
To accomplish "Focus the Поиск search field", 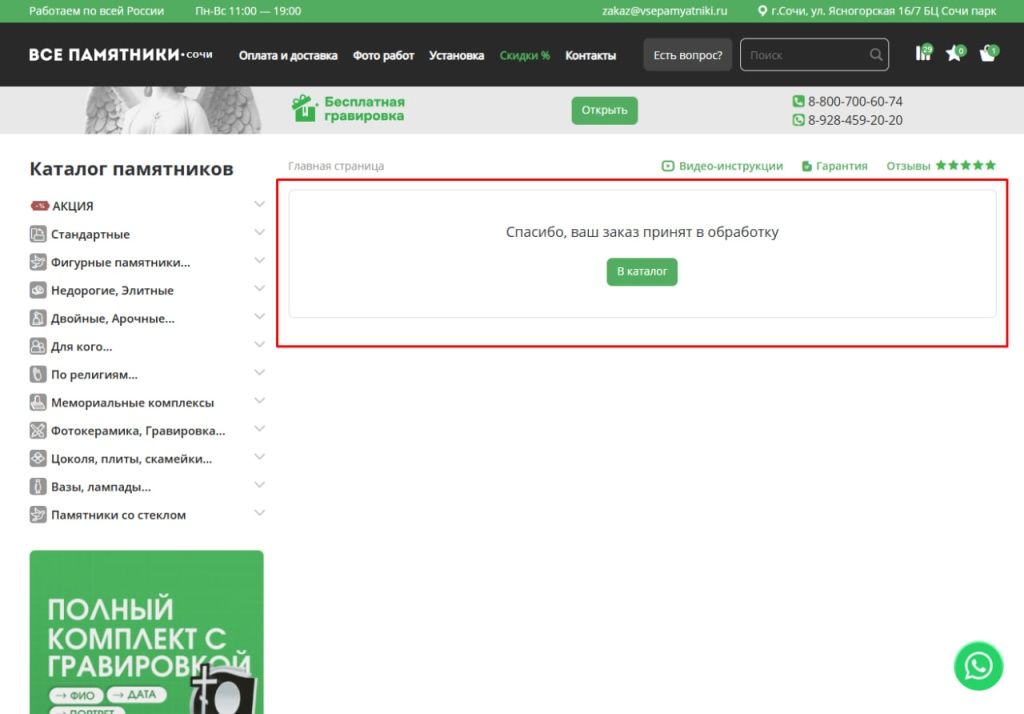I will 805,55.
